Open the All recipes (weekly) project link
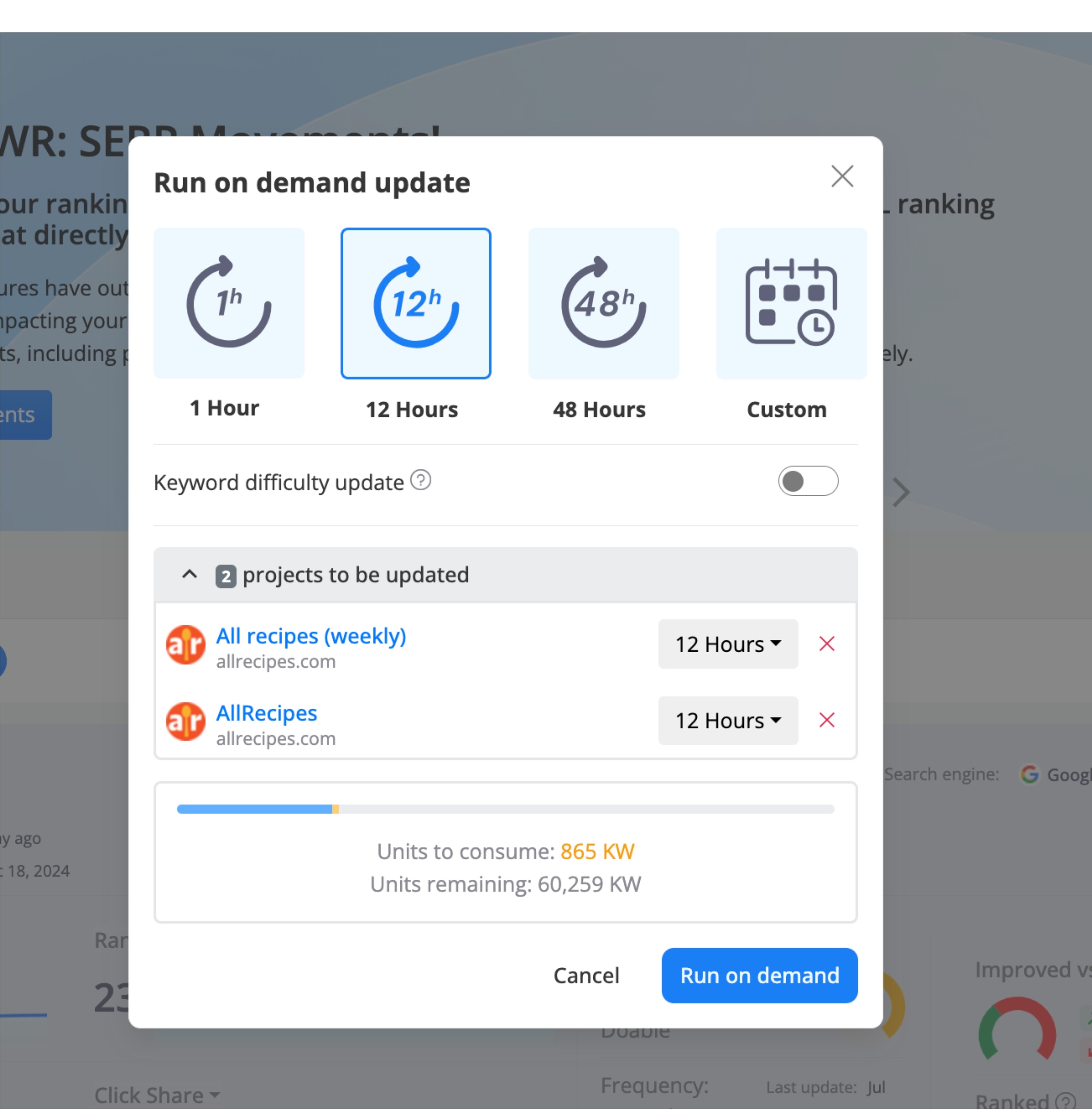The width and height of the screenshot is (1092, 1114). 311,636
